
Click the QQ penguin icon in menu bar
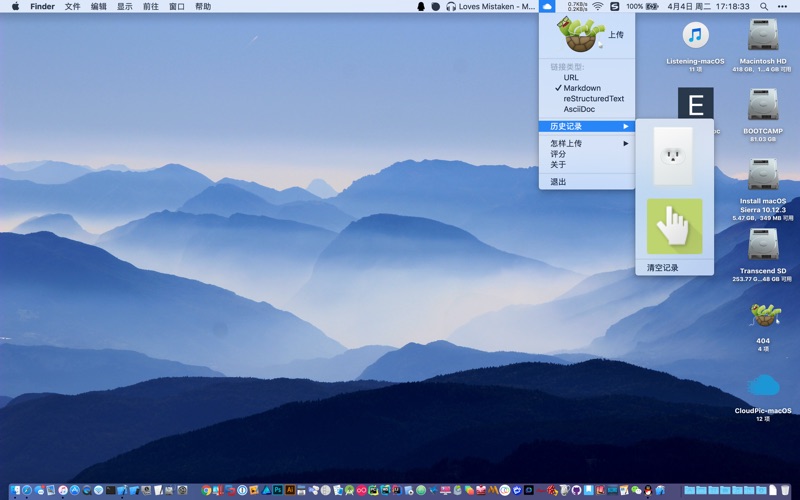(x=421, y=6)
